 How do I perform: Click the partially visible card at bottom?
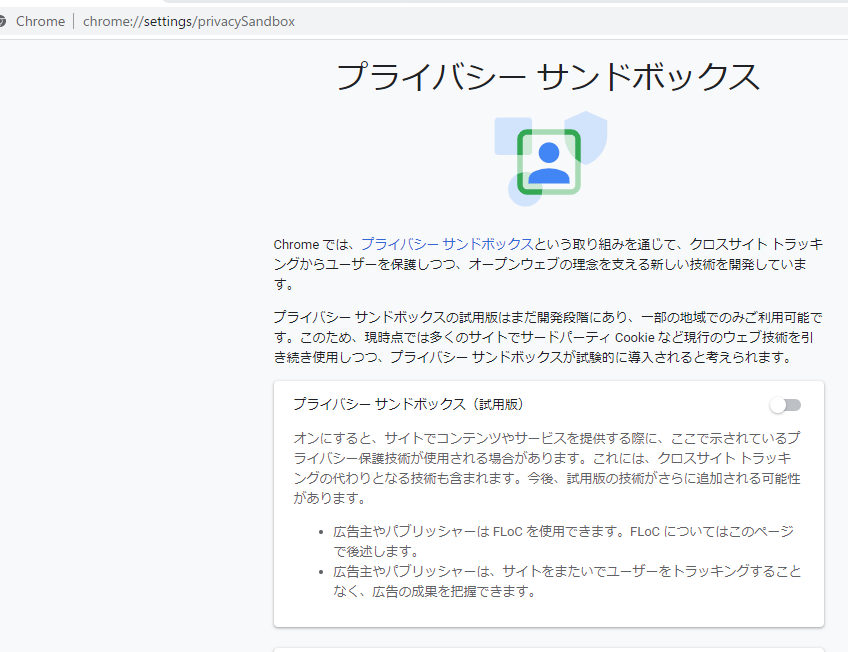click(548, 648)
